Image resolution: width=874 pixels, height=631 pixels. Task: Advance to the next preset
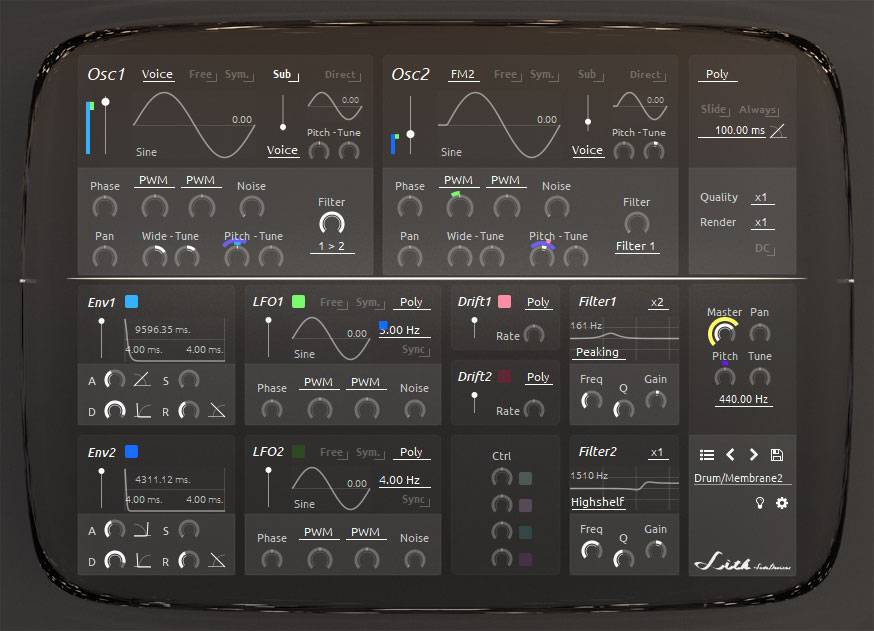click(753, 455)
